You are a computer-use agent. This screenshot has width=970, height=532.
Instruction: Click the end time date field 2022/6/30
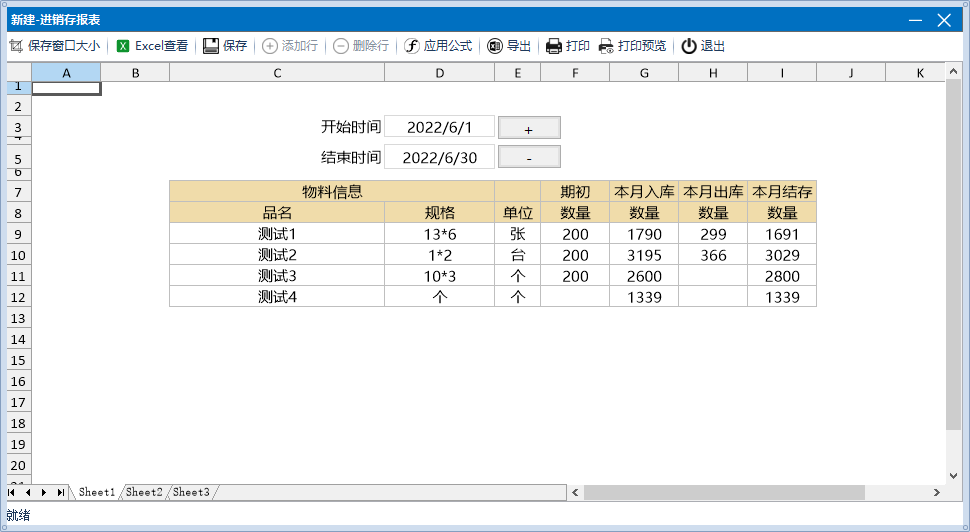tap(439, 157)
